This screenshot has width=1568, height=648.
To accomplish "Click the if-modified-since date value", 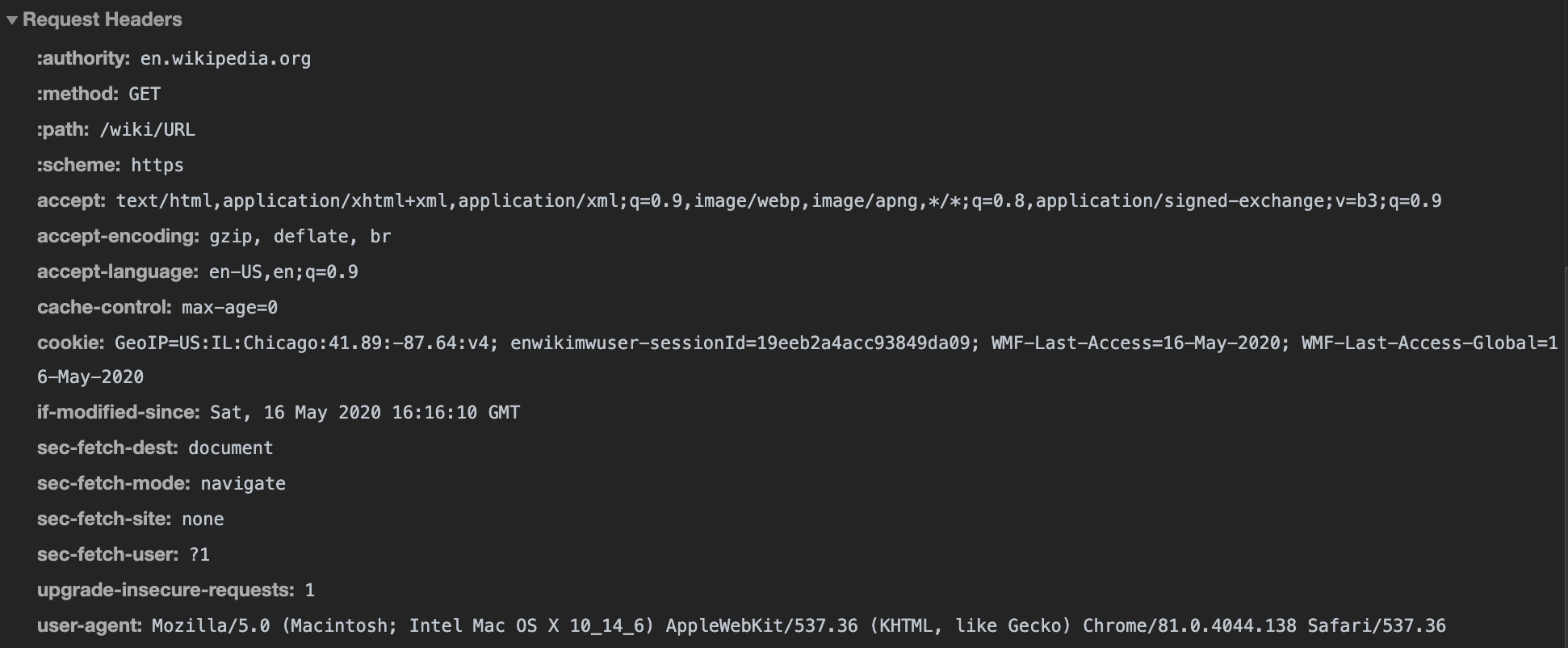I will [365, 412].
